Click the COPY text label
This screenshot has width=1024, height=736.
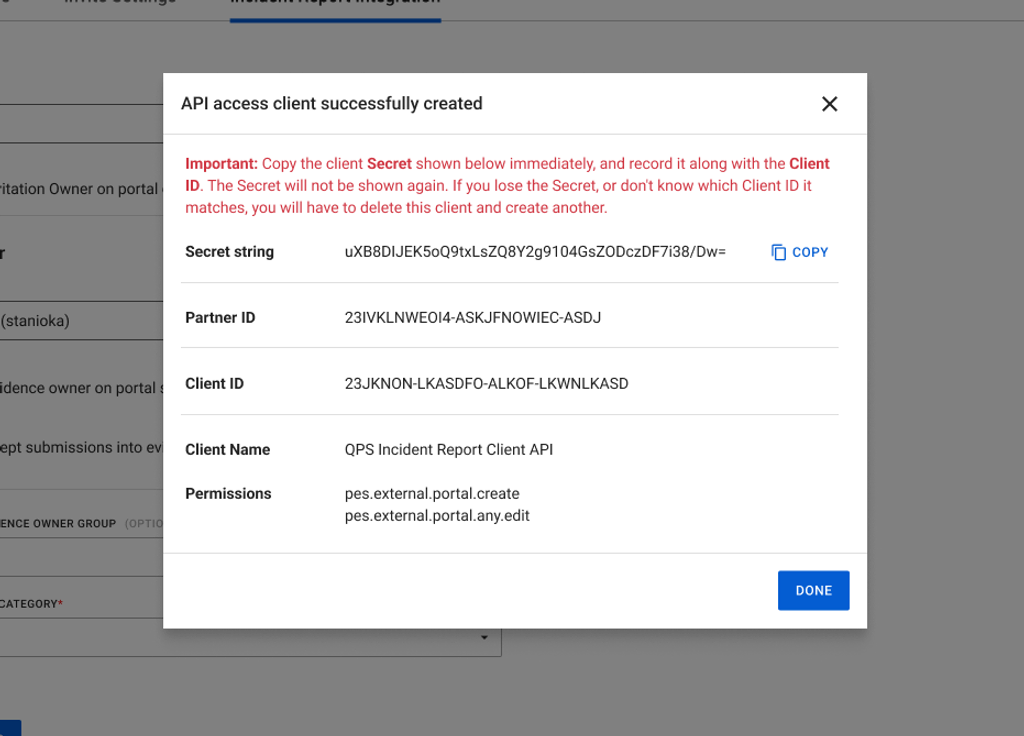[x=808, y=252]
